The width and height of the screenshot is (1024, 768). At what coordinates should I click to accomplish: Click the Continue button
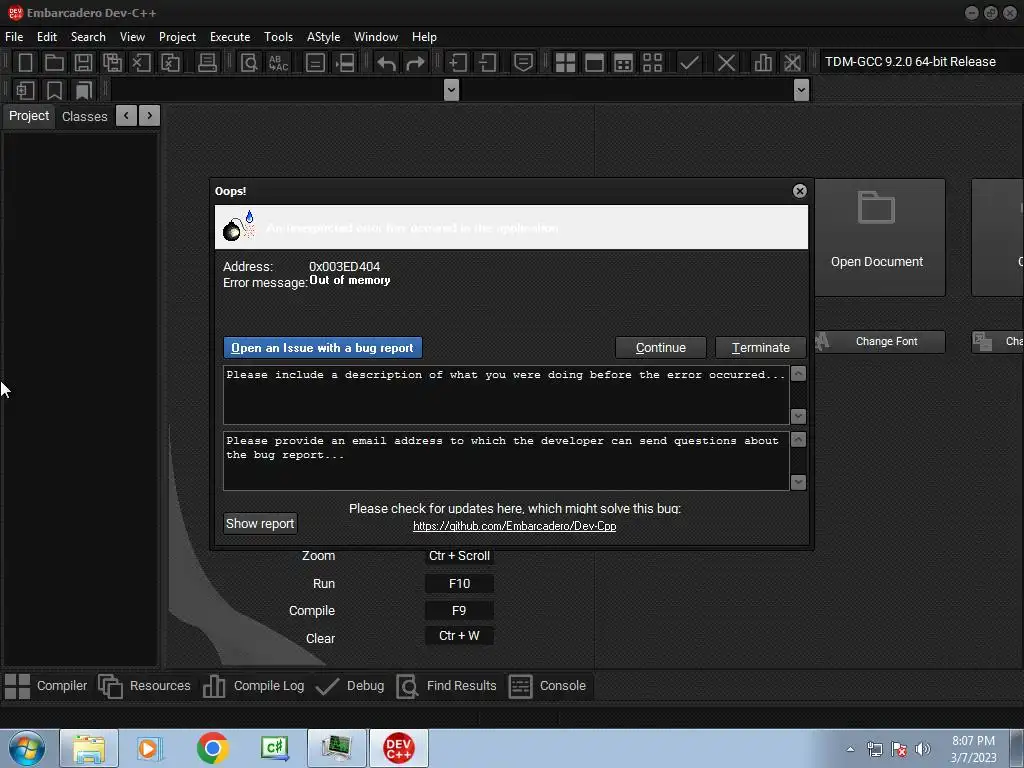661,347
